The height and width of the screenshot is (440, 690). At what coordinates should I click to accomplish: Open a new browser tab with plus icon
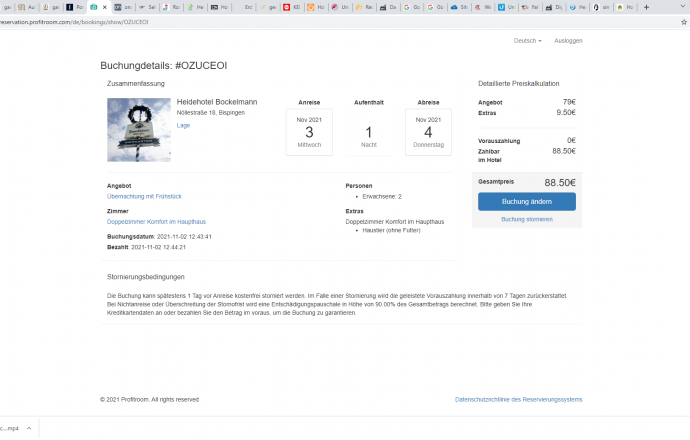pyautogui.click(x=645, y=7)
